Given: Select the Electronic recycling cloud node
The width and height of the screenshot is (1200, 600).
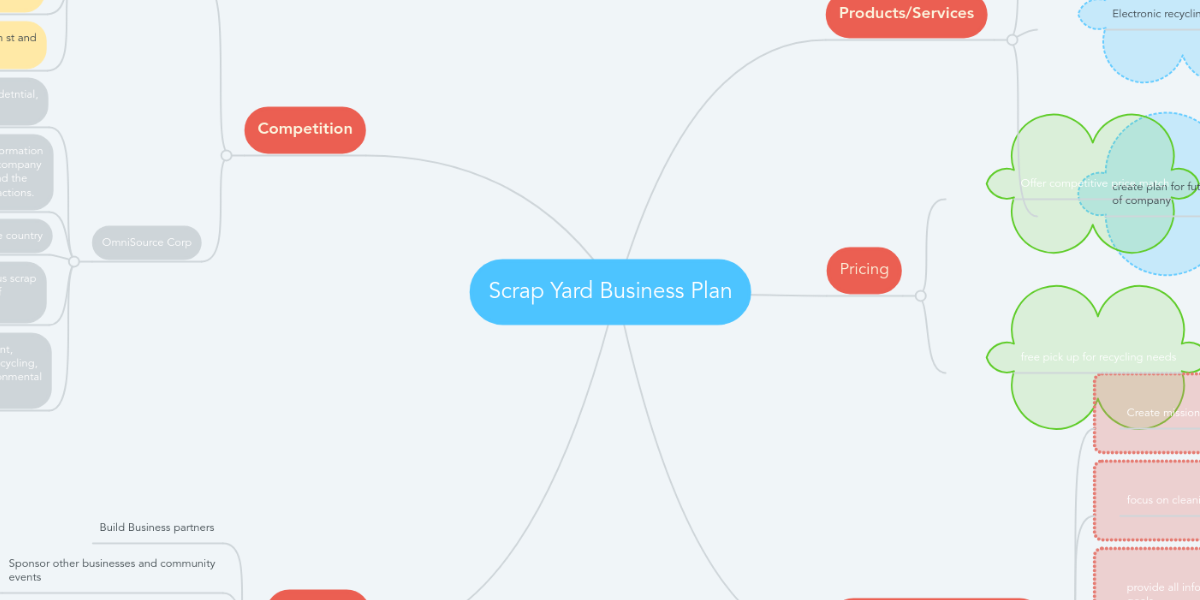Looking at the screenshot, I should tap(1150, 14).
